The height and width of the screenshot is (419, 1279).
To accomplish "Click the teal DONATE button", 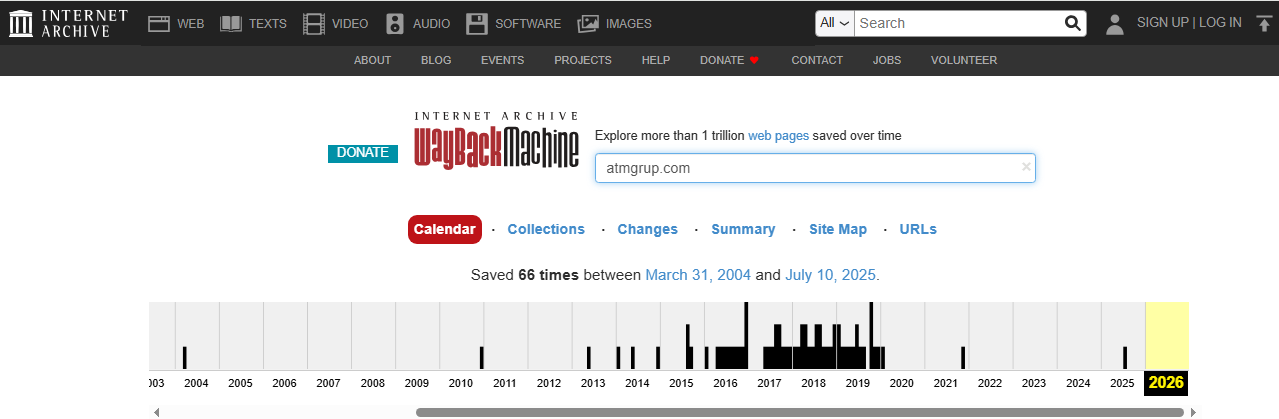I will coord(362,153).
